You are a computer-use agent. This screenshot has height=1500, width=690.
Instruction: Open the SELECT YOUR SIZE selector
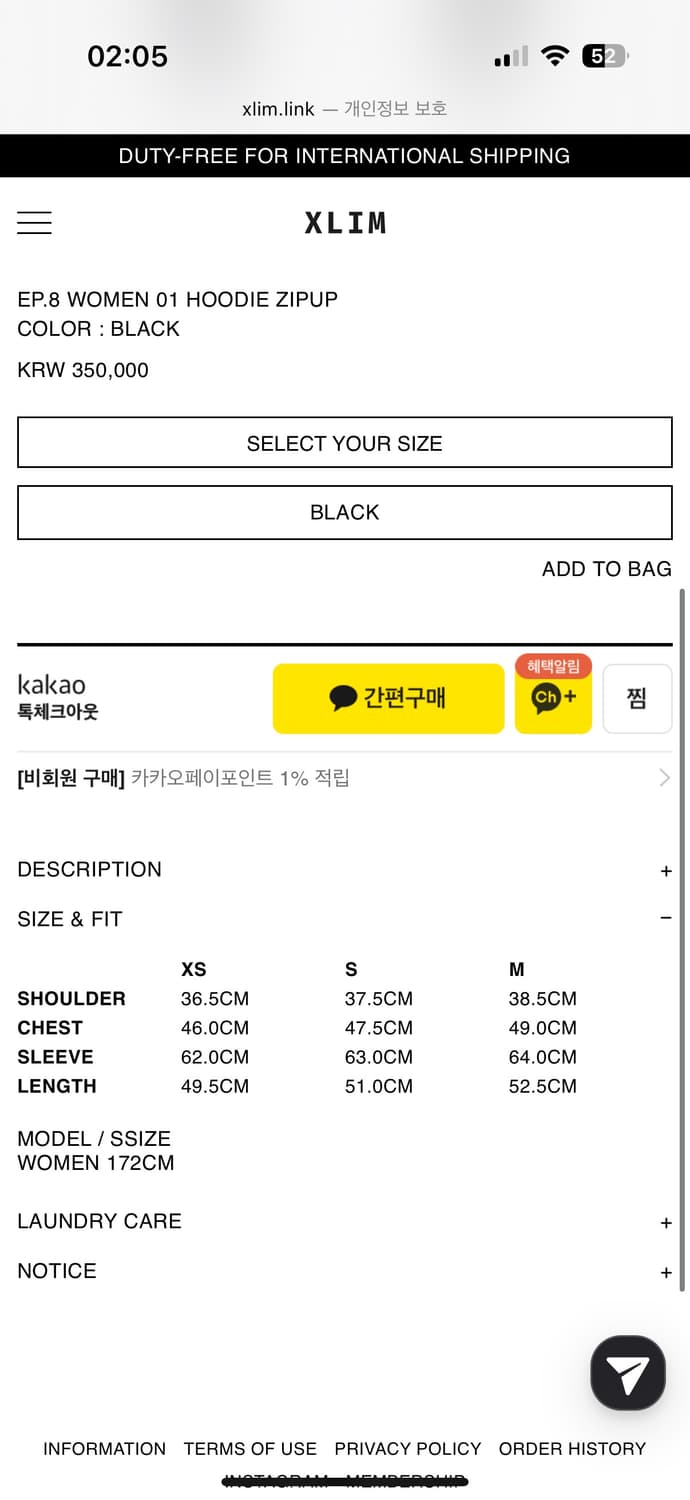[x=345, y=442]
